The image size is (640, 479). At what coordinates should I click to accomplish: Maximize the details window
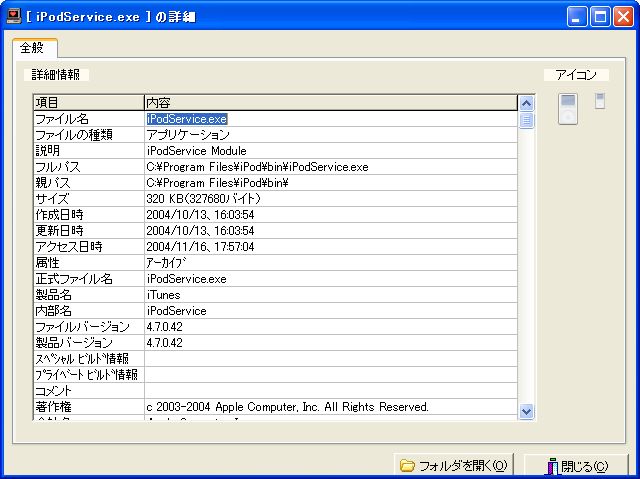(x=600, y=17)
